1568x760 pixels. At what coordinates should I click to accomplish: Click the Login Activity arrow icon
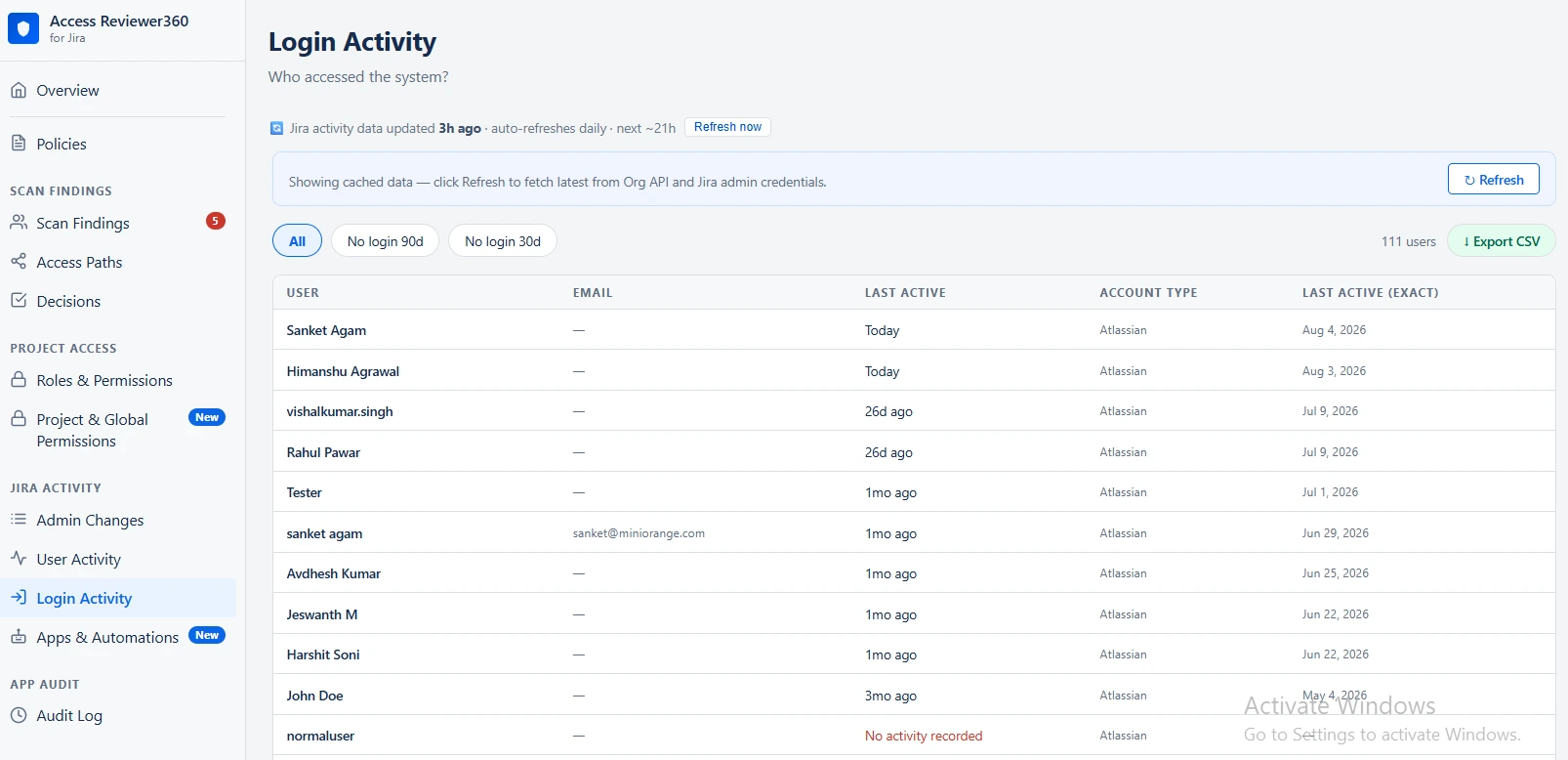pos(19,598)
